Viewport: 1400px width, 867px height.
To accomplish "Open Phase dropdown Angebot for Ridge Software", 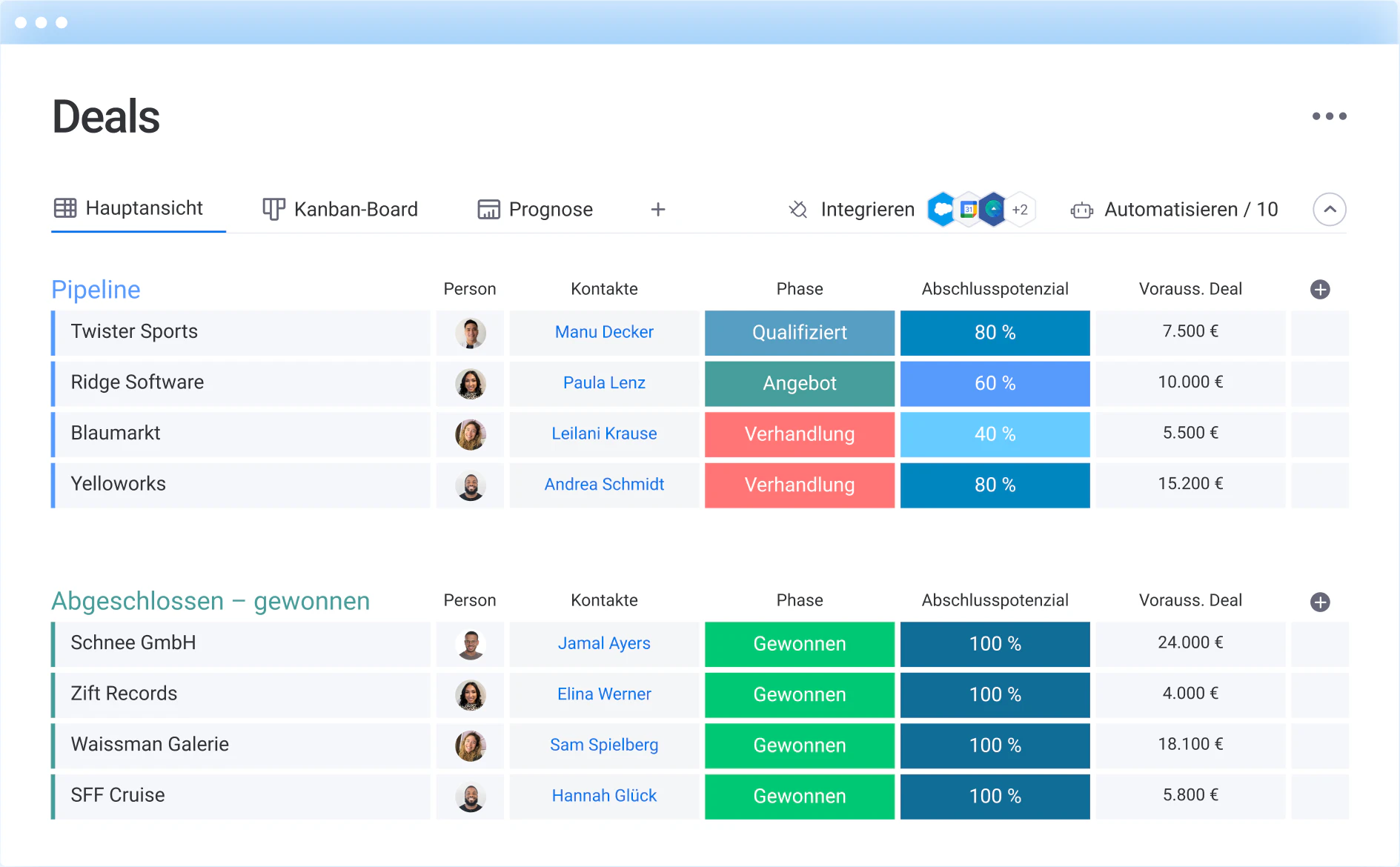I will (x=800, y=383).
